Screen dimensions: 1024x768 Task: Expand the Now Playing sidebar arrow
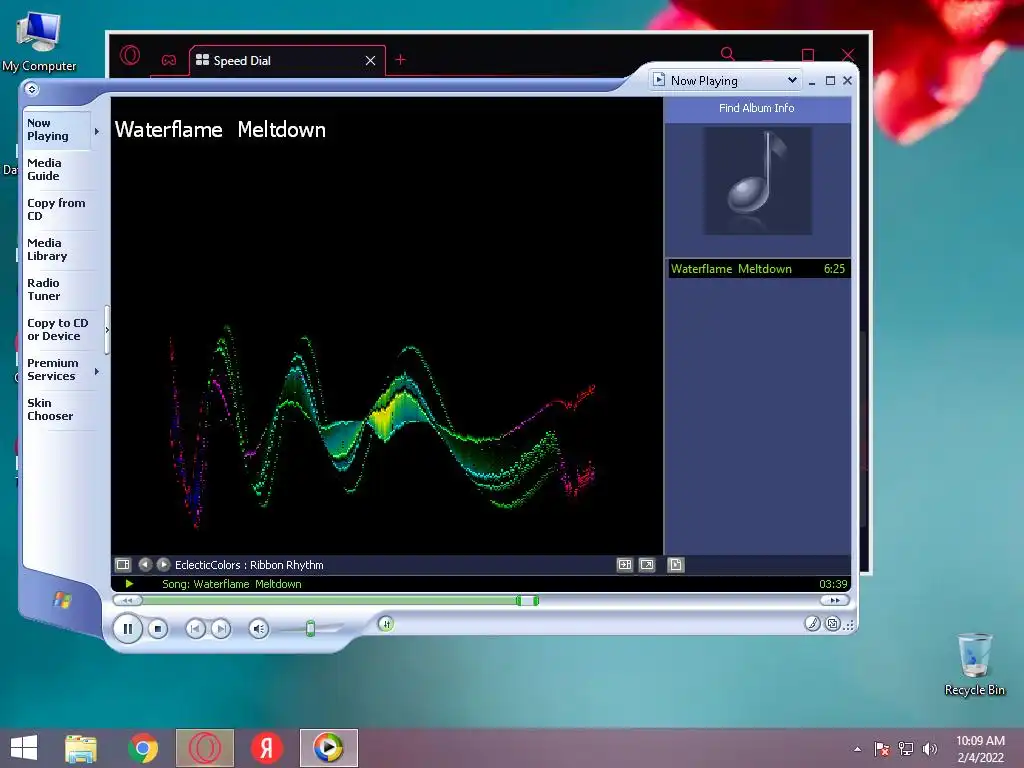pyautogui.click(x=97, y=131)
